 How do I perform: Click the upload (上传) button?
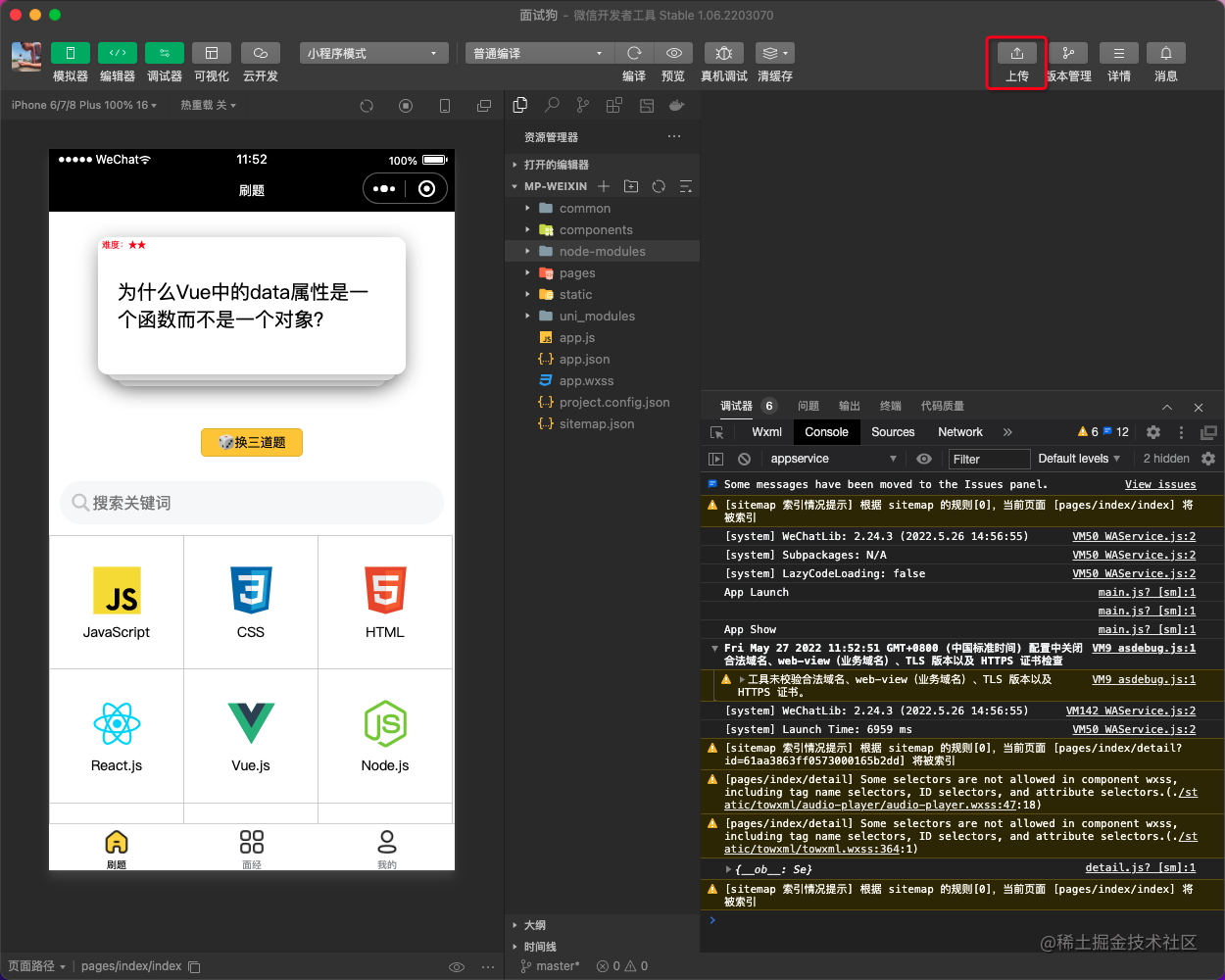[x=1017, y=53]
